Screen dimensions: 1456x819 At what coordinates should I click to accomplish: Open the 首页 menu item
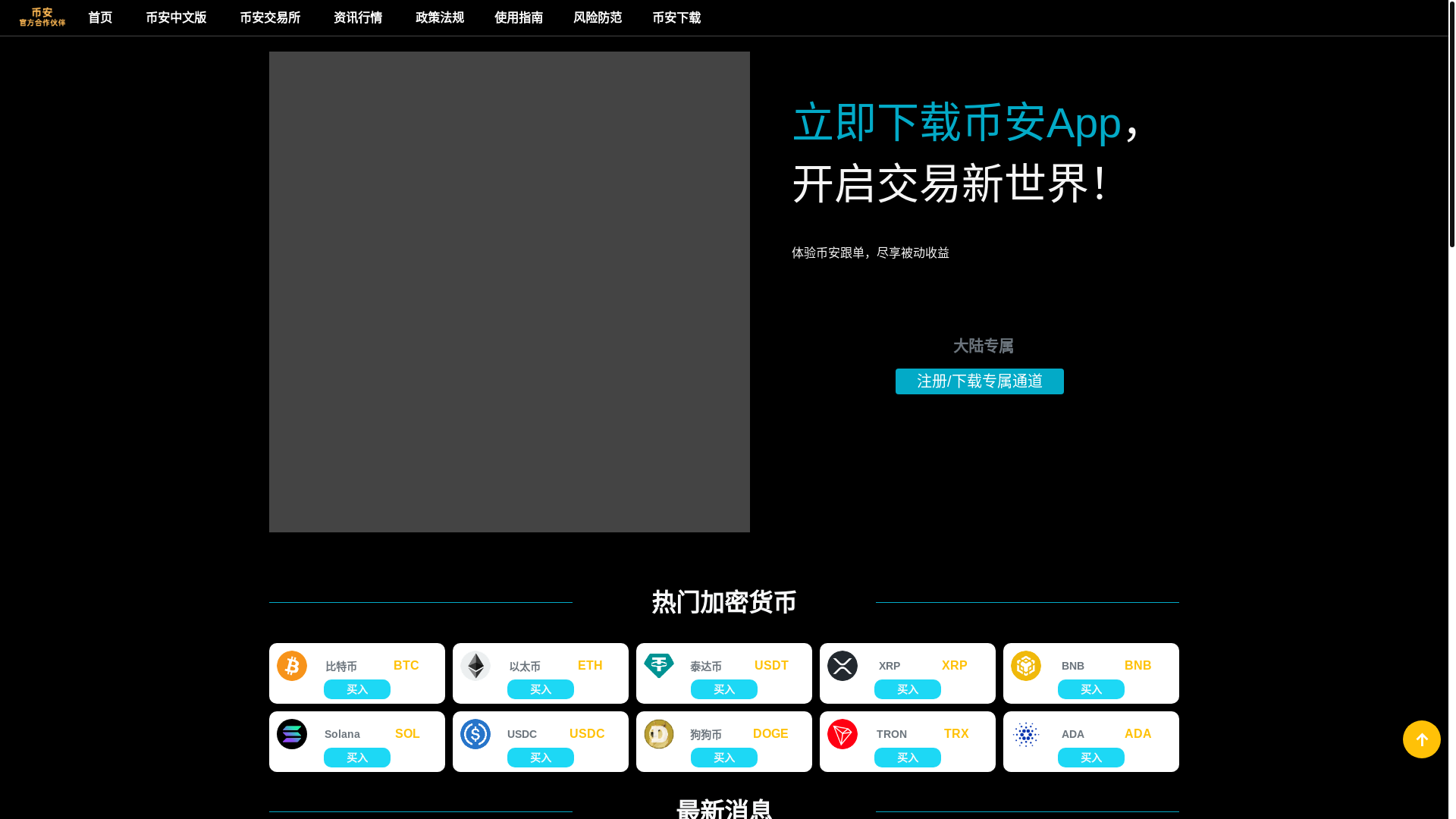100,17
